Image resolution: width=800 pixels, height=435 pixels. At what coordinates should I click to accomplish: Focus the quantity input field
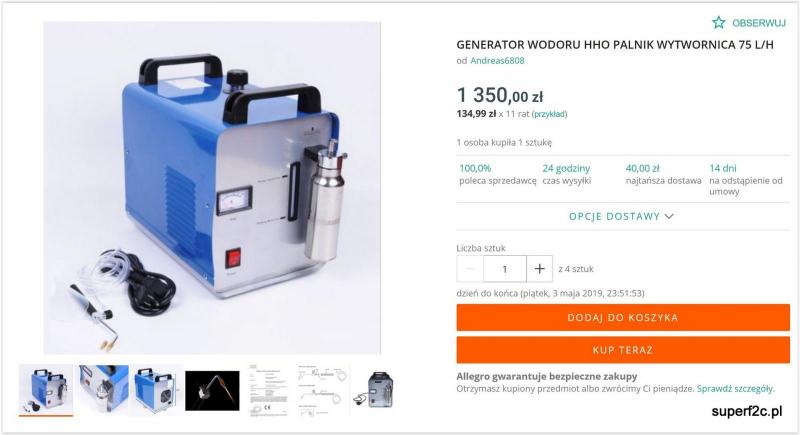[505, 269]
